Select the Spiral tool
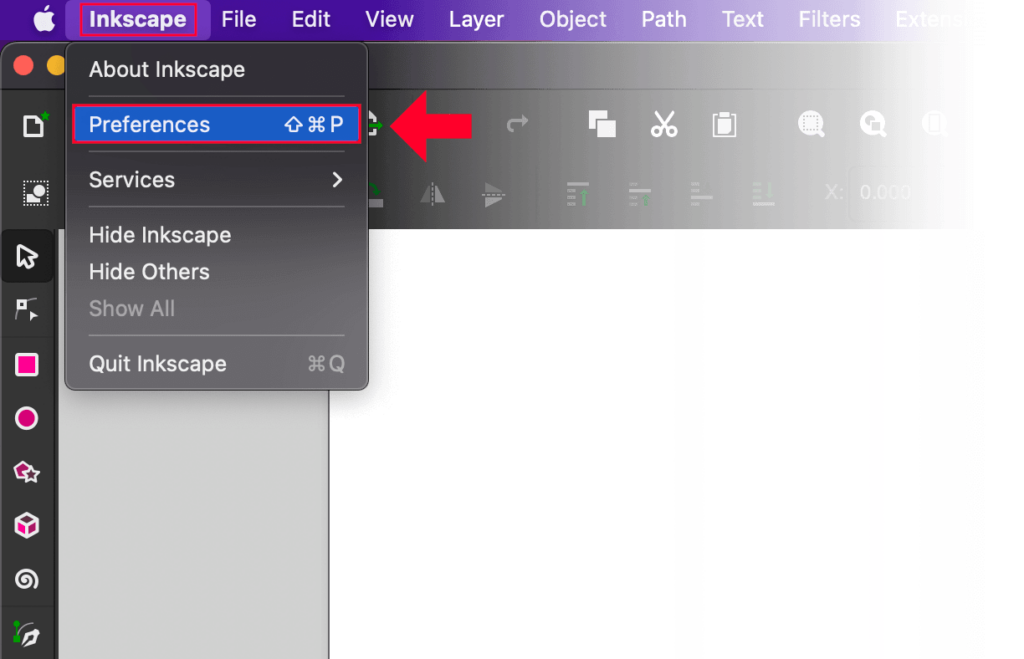The width and height of the screenshot is (1024, 659). click(x=27, y=578)
